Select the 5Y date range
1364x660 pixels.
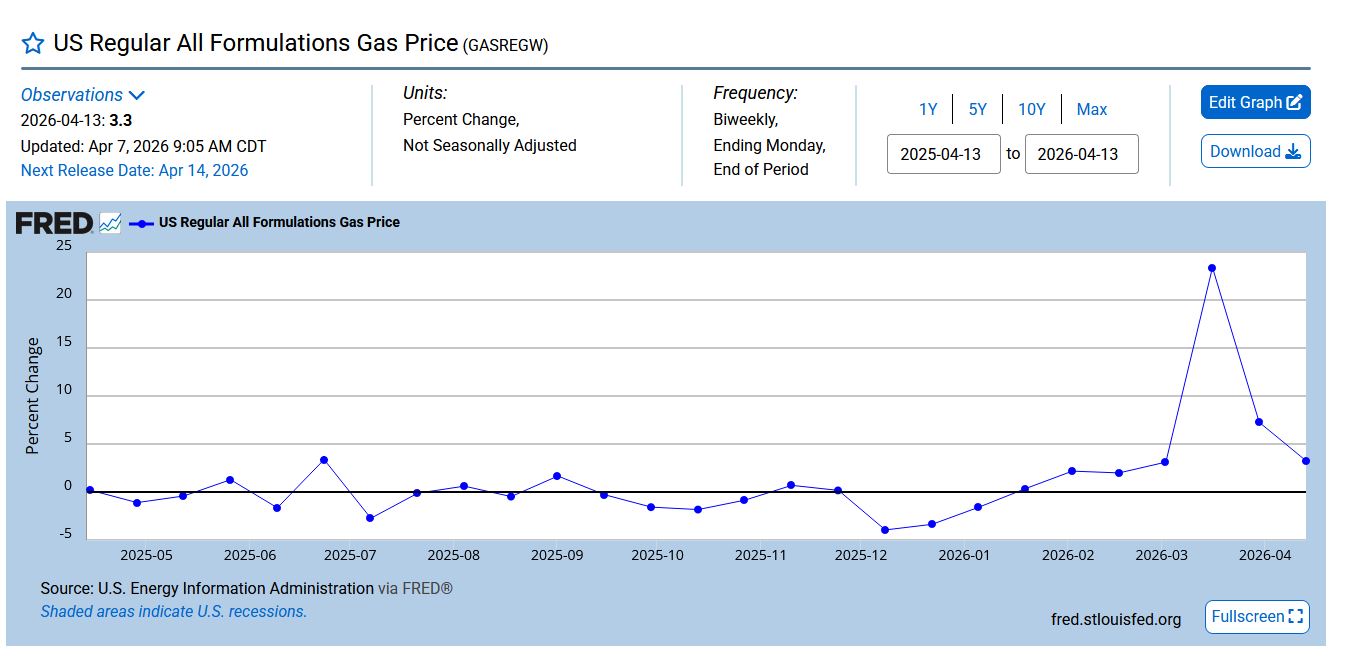[x=977, y=110]
